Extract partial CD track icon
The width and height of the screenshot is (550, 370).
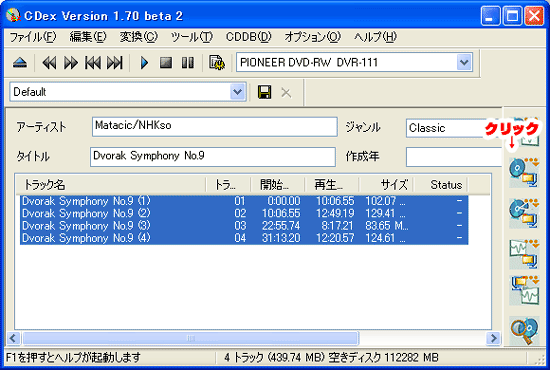click(524, 213)
